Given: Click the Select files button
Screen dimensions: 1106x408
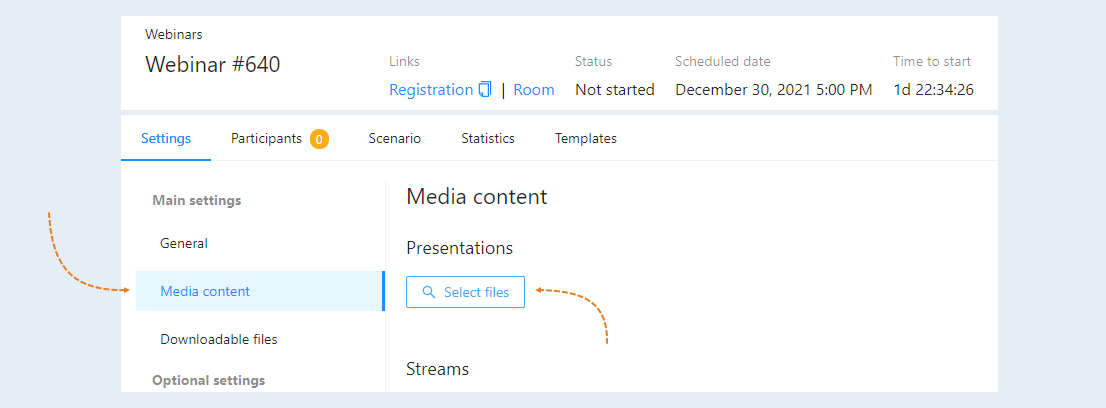Looking at the screenshot, I should 466,292.
